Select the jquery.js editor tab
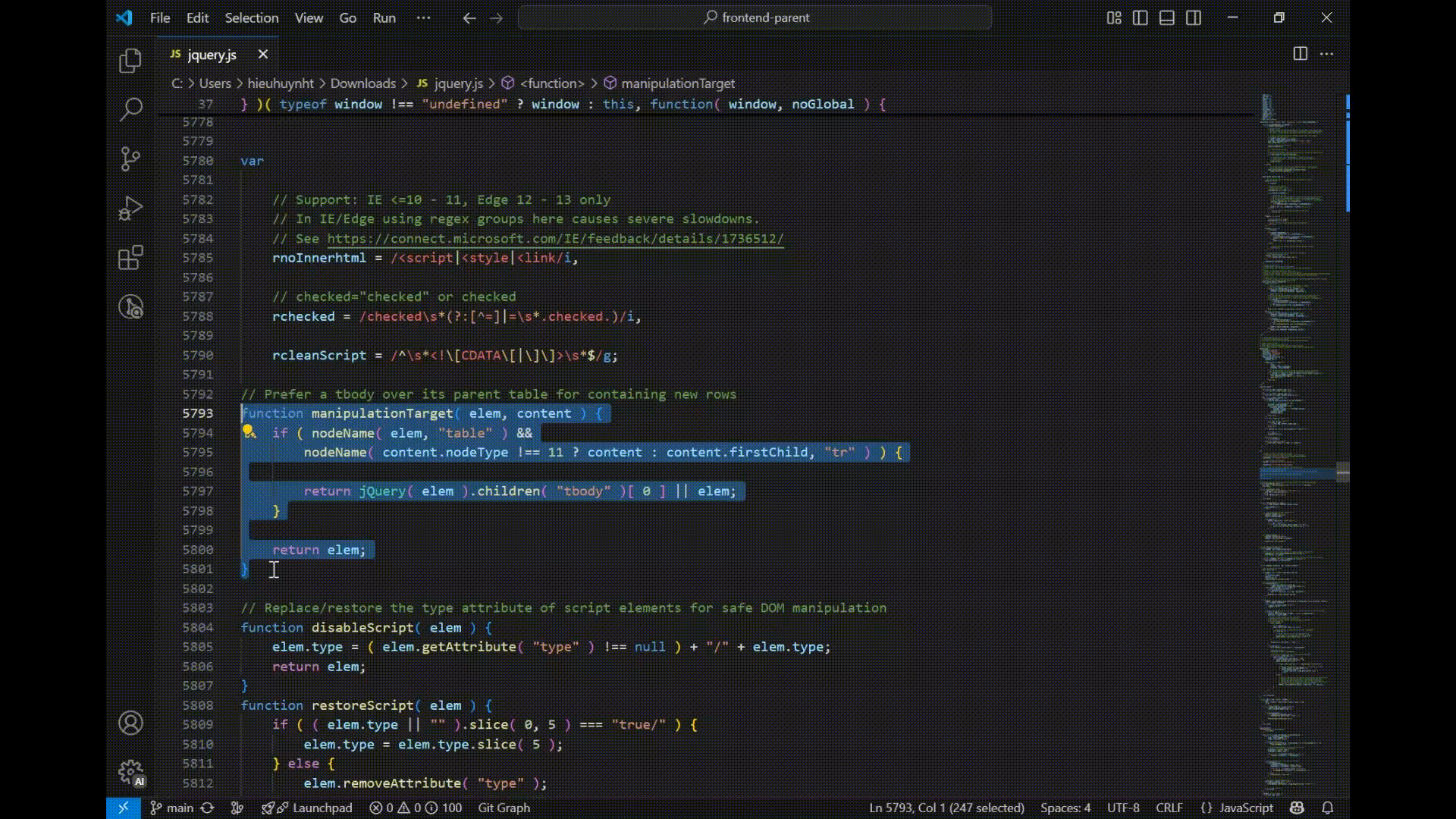Screen dimensions: 1456x819 212,55
